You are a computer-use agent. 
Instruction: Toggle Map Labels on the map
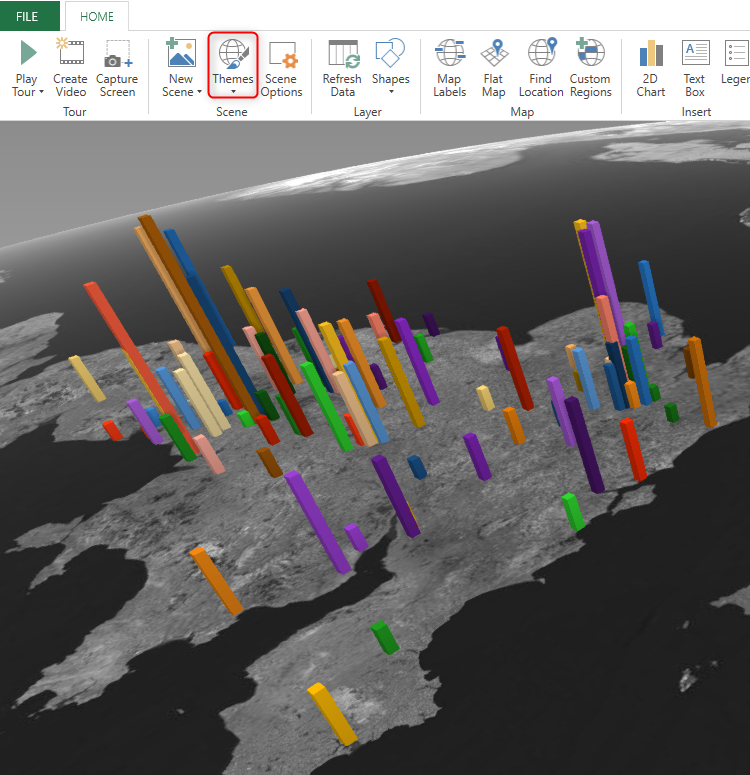tap(449, 54)
